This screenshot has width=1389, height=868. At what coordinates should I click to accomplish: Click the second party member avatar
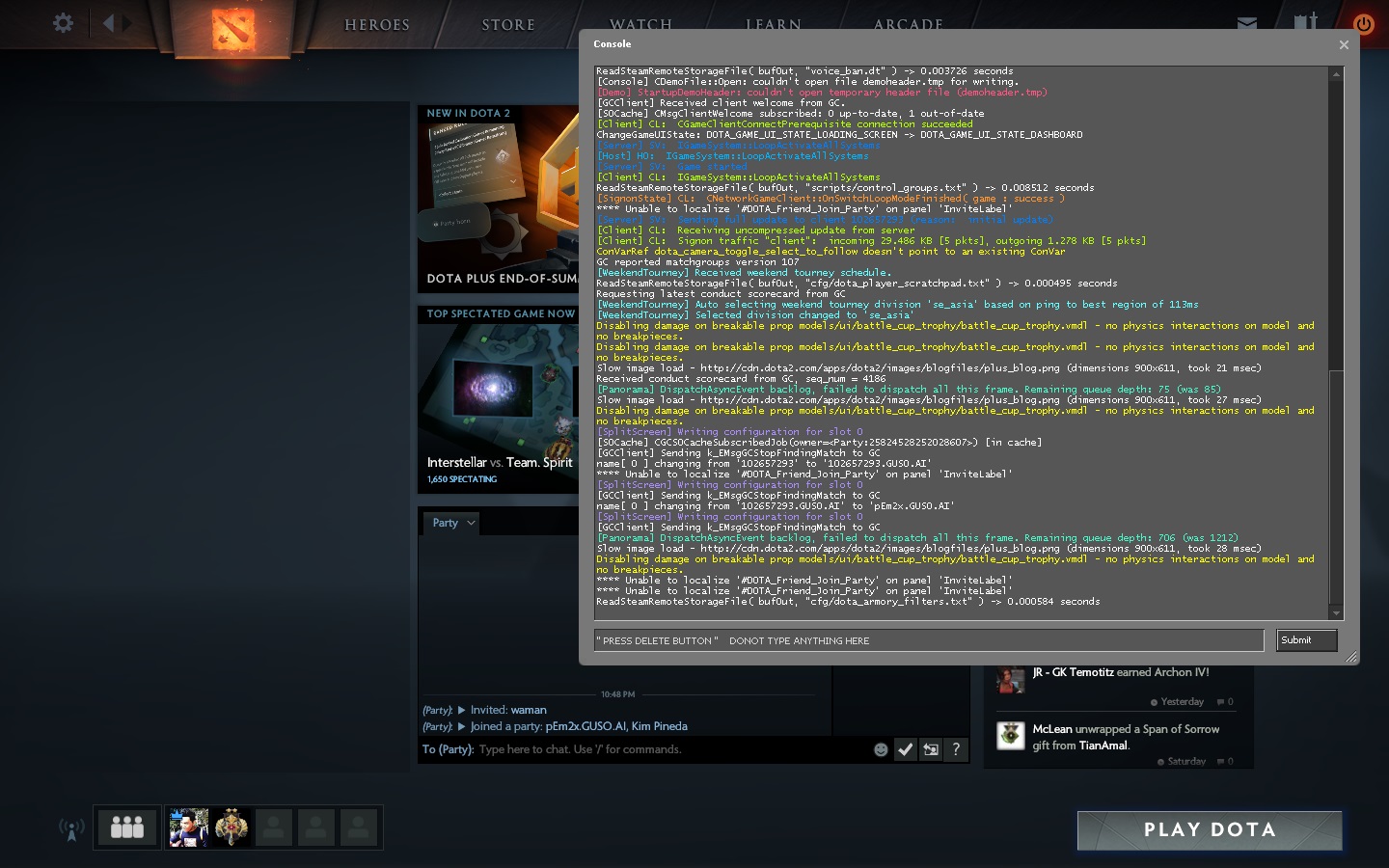click(231, 827)
